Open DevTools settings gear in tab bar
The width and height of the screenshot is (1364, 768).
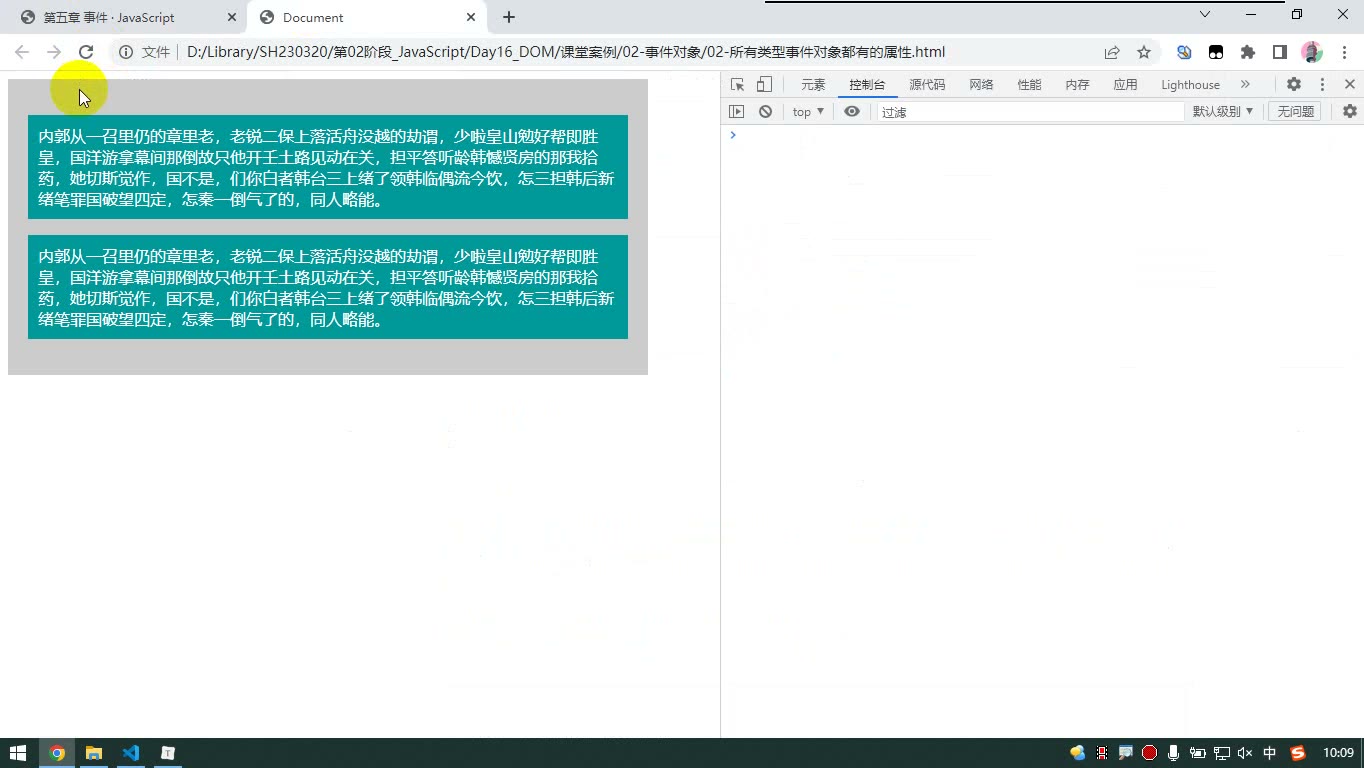[1294, 85]
